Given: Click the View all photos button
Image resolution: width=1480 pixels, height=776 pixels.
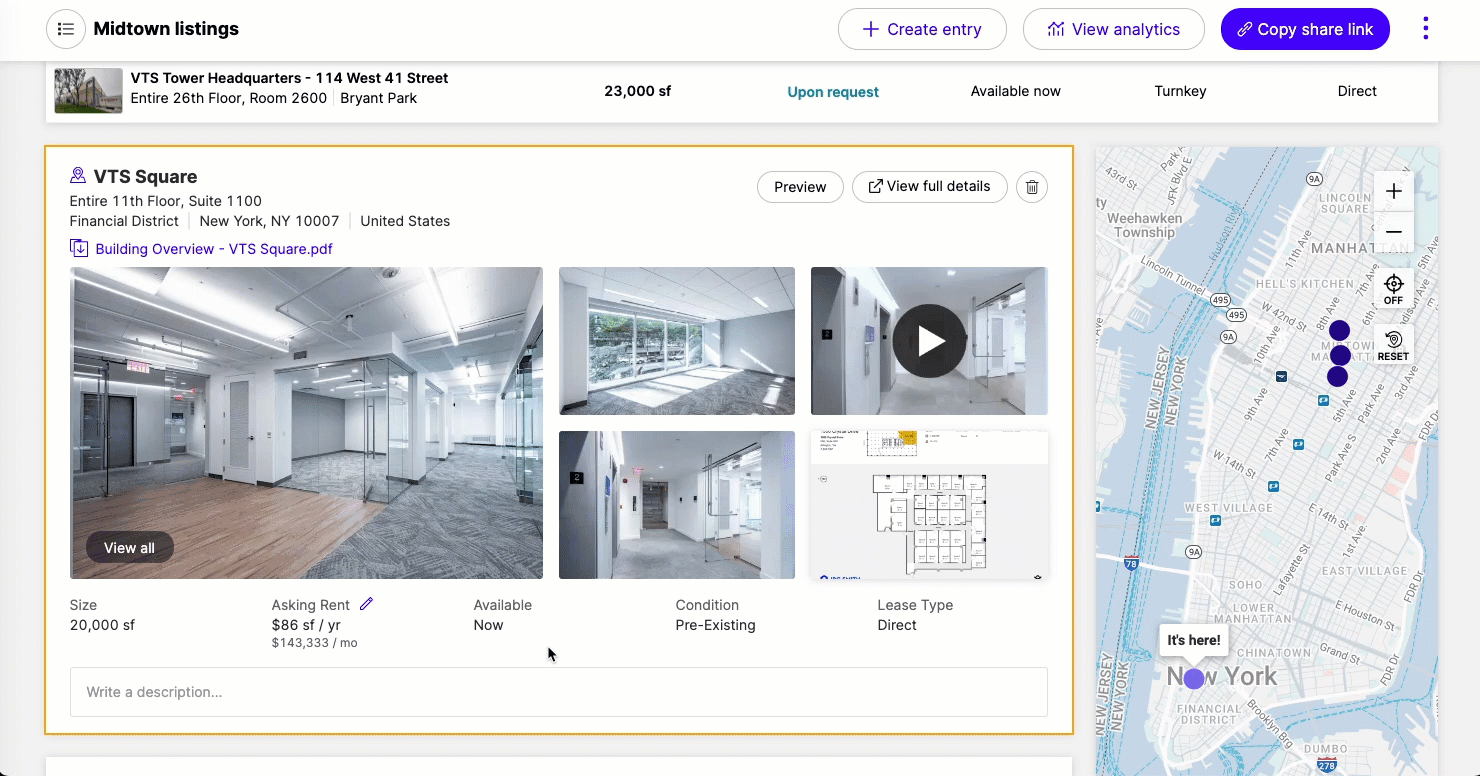Looking at the screenshot, I should tap(129, 548).
